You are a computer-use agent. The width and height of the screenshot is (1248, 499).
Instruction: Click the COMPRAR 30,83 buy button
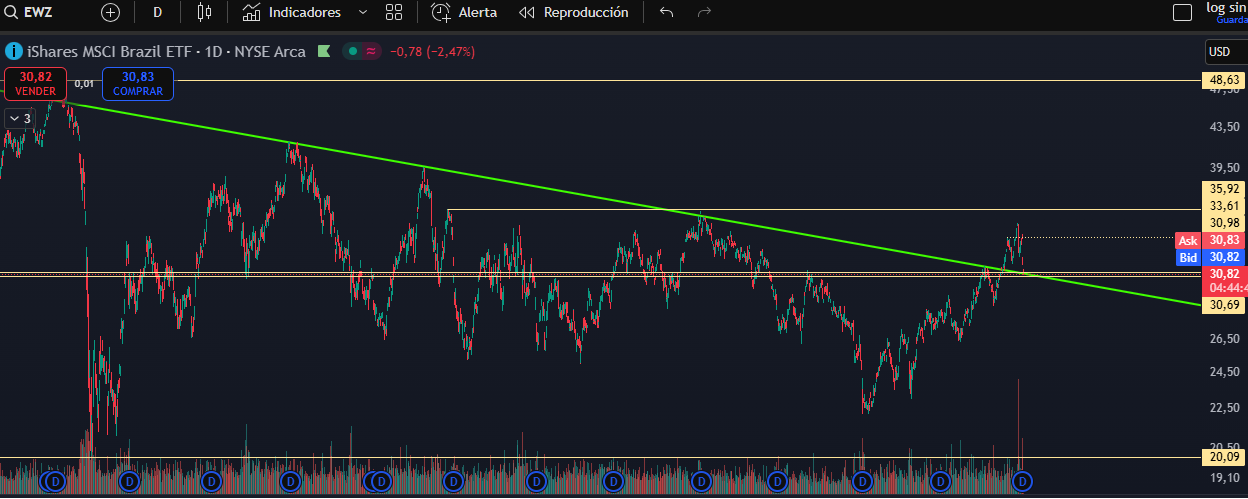138,83
